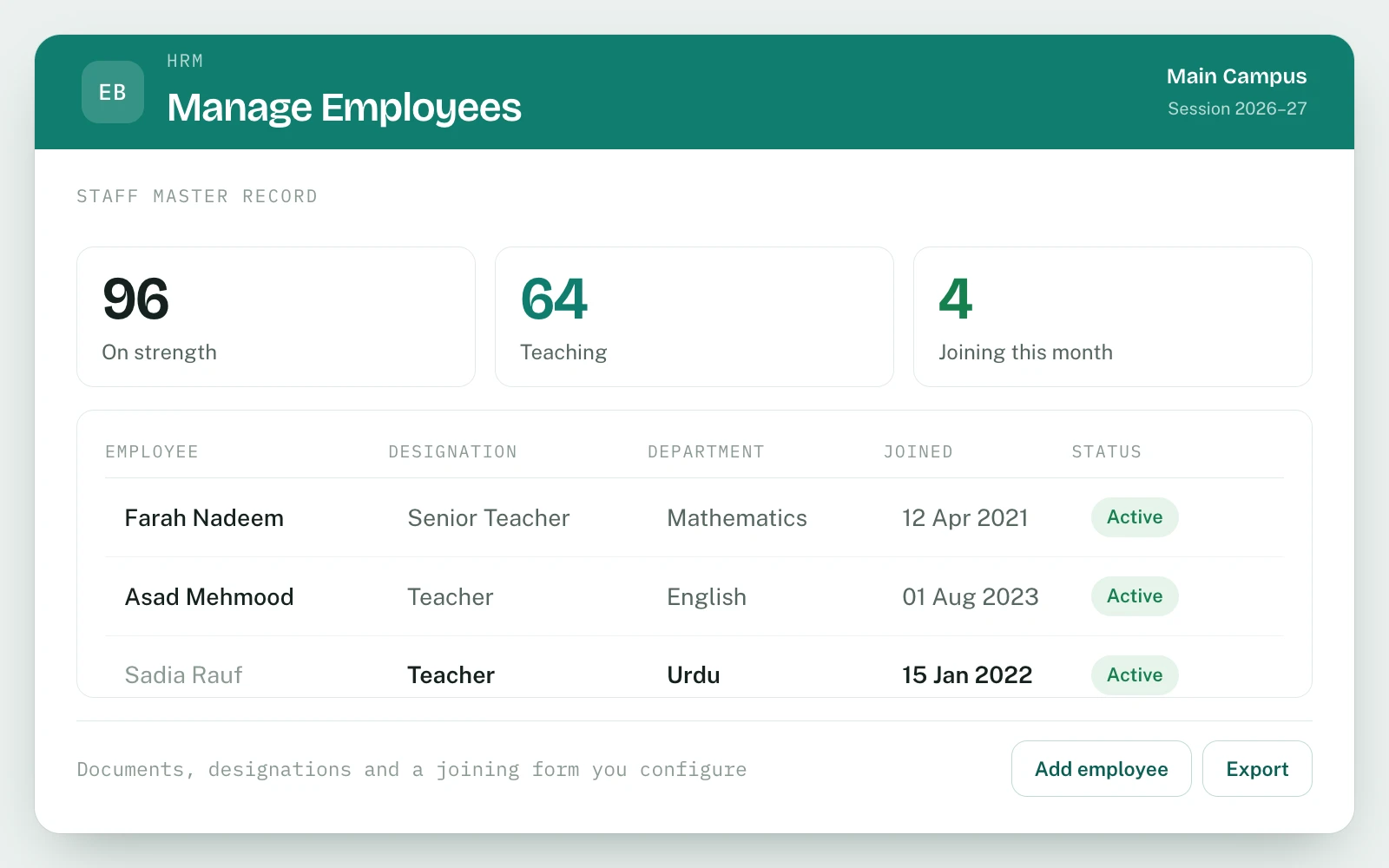1389x868 pixels.
Task: Click Senior Teacher designation cell
Action: pyautogui.click(x=489, y=518)
